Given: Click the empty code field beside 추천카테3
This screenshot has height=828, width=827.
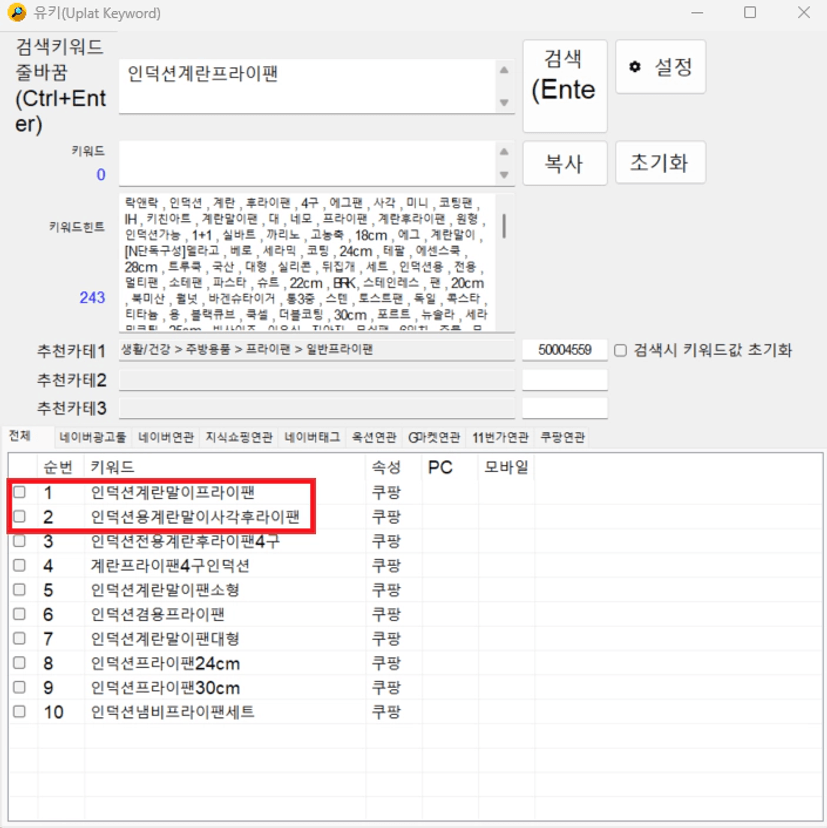Looking at the screenshot, I should point(565,408).
